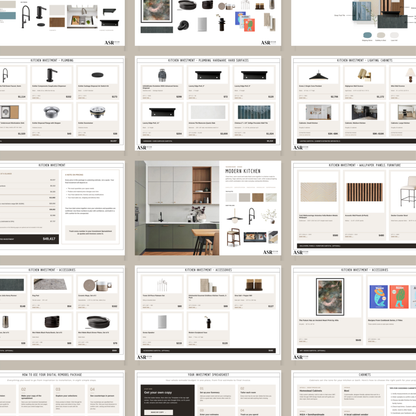Open the white small kitchen cabinets photo
Image resolution: width=416 pixels, height=416 pixels.
[318, 112]
